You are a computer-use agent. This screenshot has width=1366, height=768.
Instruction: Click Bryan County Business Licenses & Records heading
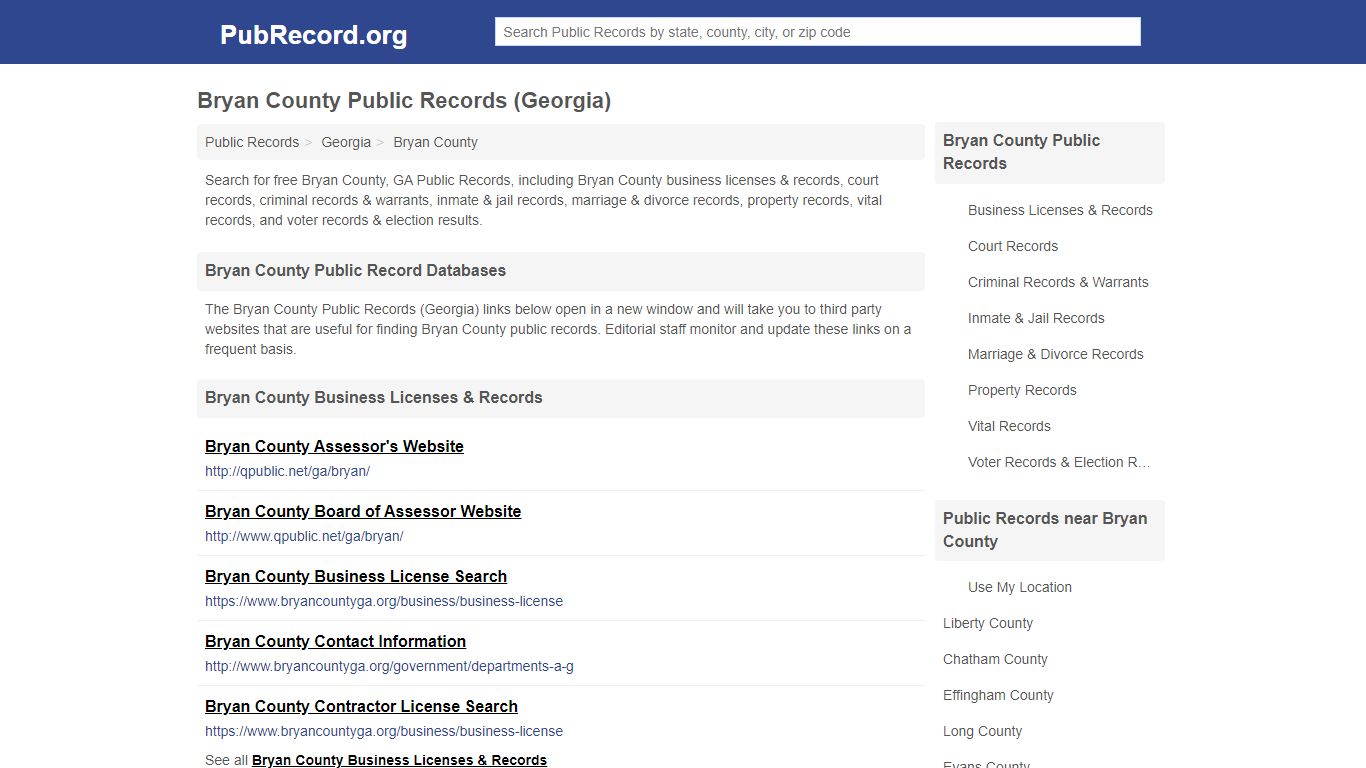click(x=373, y=398)
